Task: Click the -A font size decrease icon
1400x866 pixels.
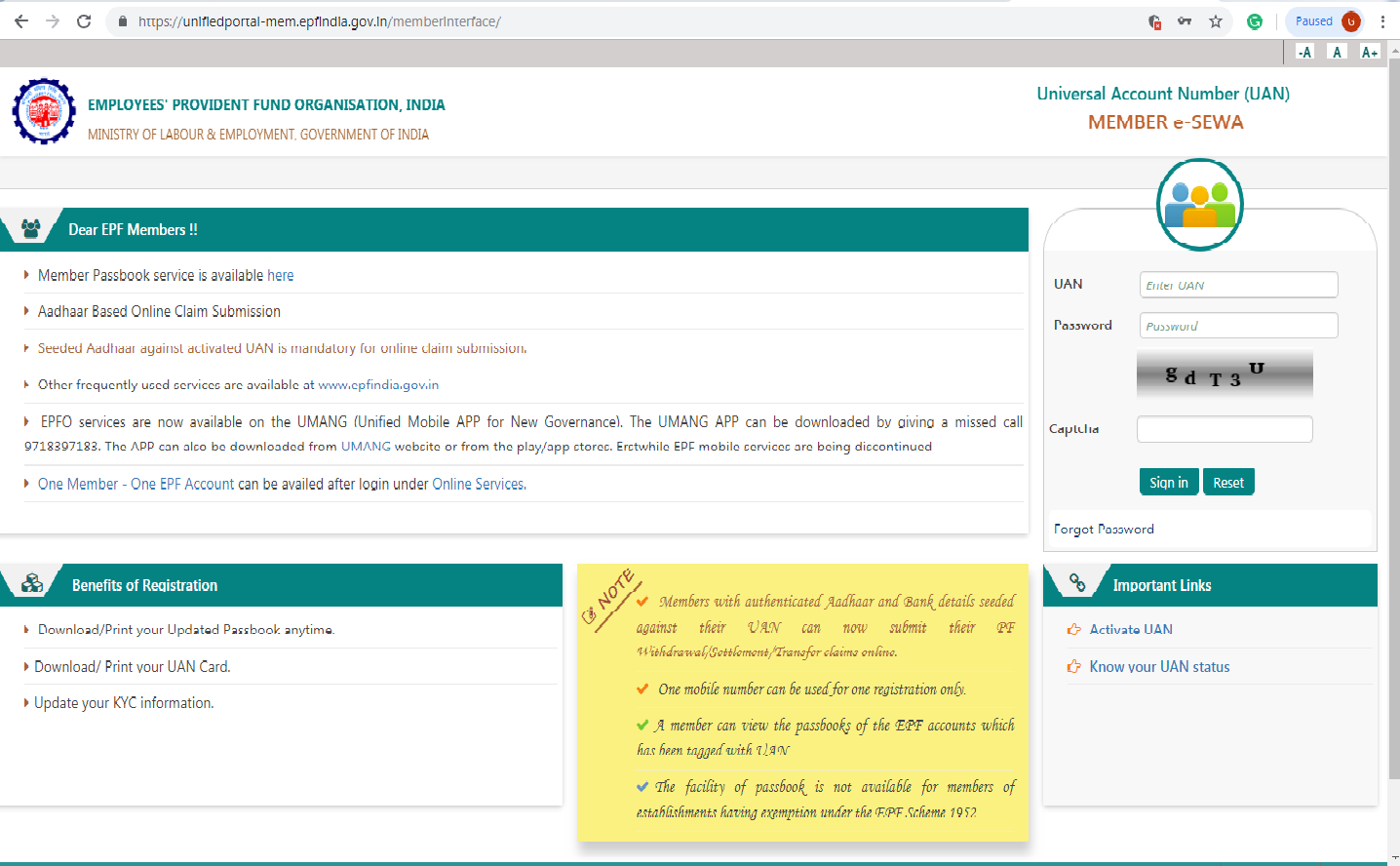Action: click(1304, 52)
